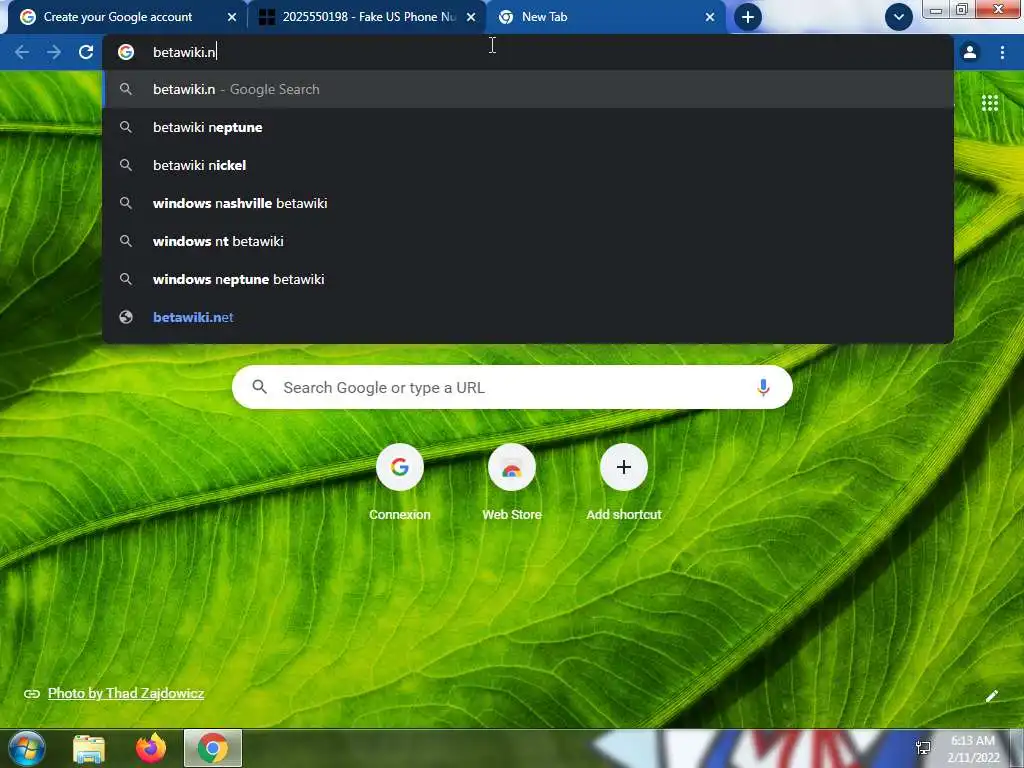The width and height of the screenshot is (1024, 768).
Task: Open a new tab with plus button
Action: coord(748,17)
